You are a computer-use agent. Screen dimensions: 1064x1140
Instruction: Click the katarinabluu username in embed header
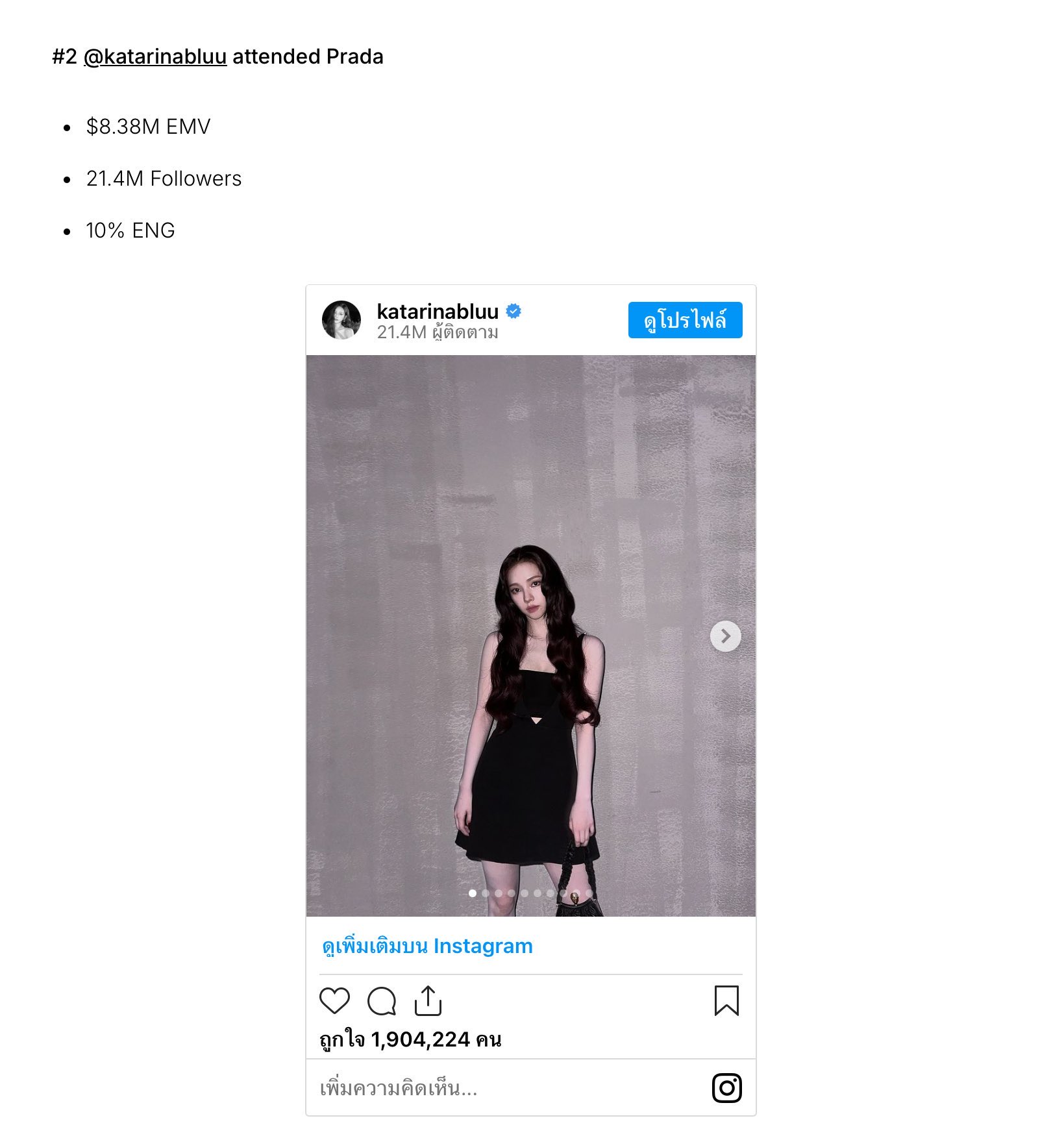(x=438, y=312)
